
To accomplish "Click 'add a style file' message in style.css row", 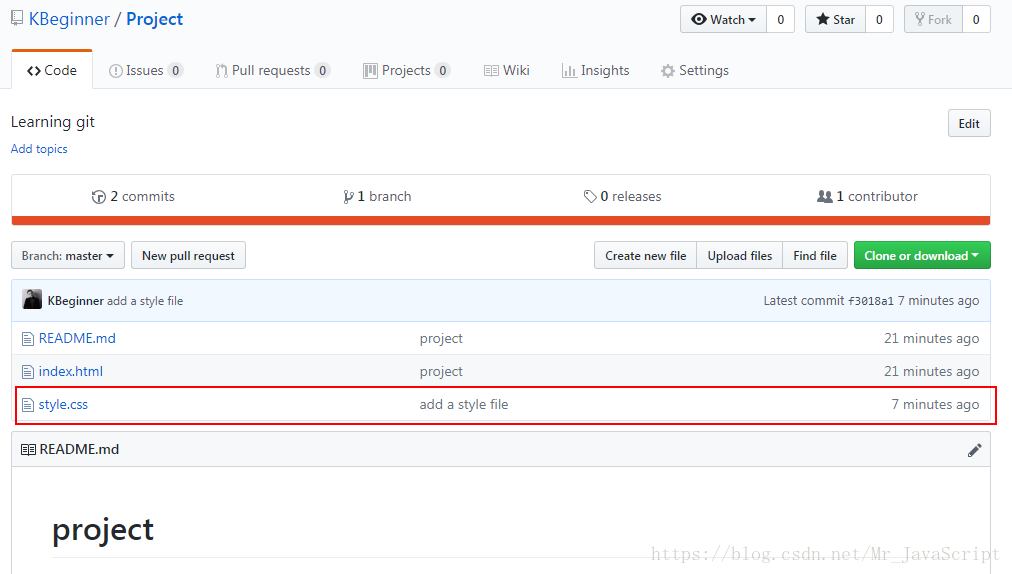I will (x=463, y=404).
